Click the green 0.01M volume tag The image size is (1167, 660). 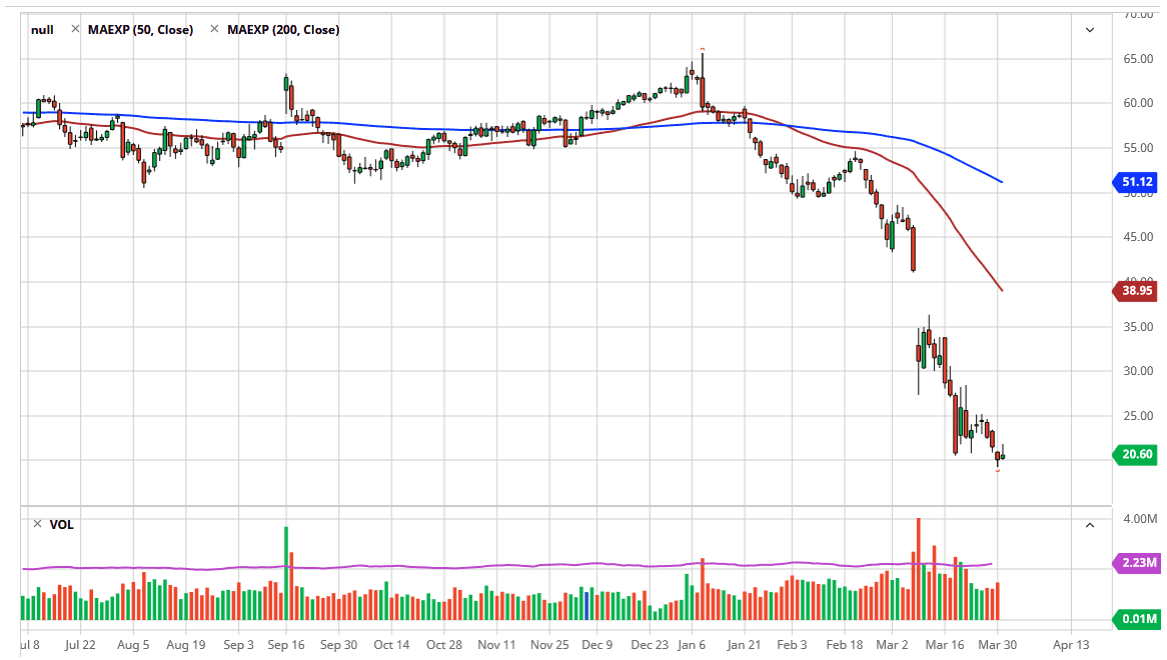point(1134,618)
